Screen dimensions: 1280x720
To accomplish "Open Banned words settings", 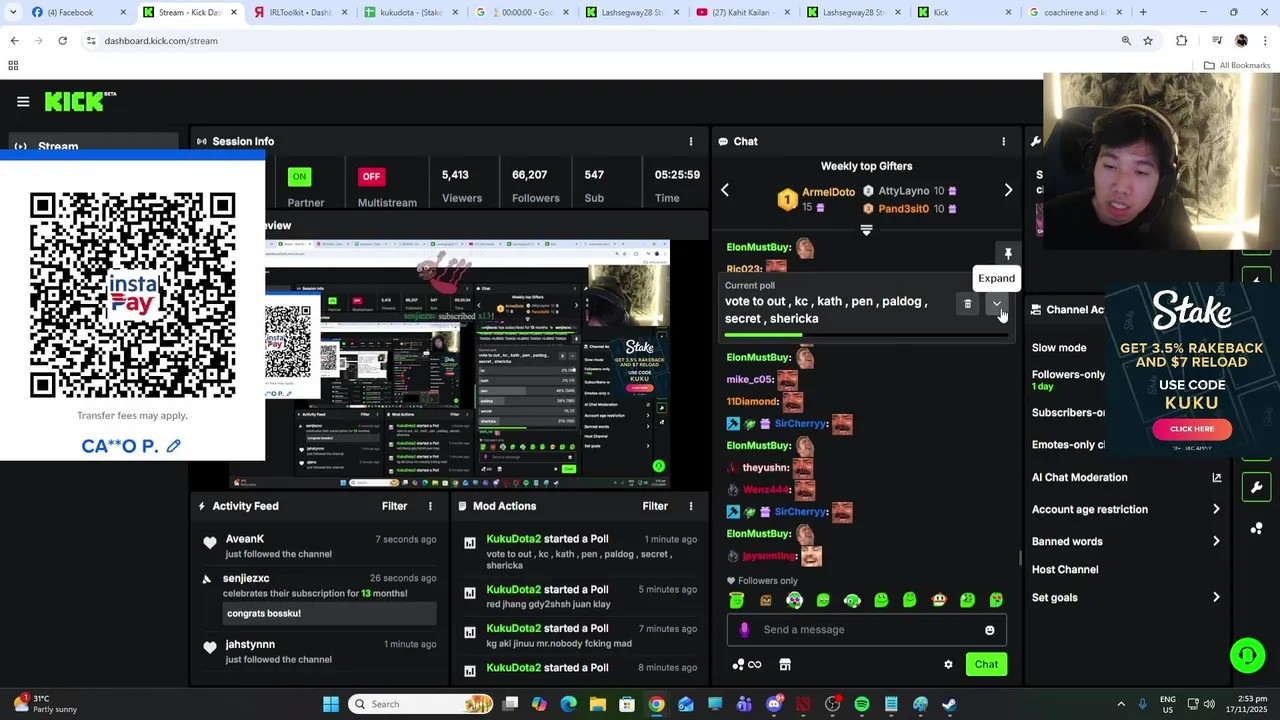I will tap(1126, 541).
